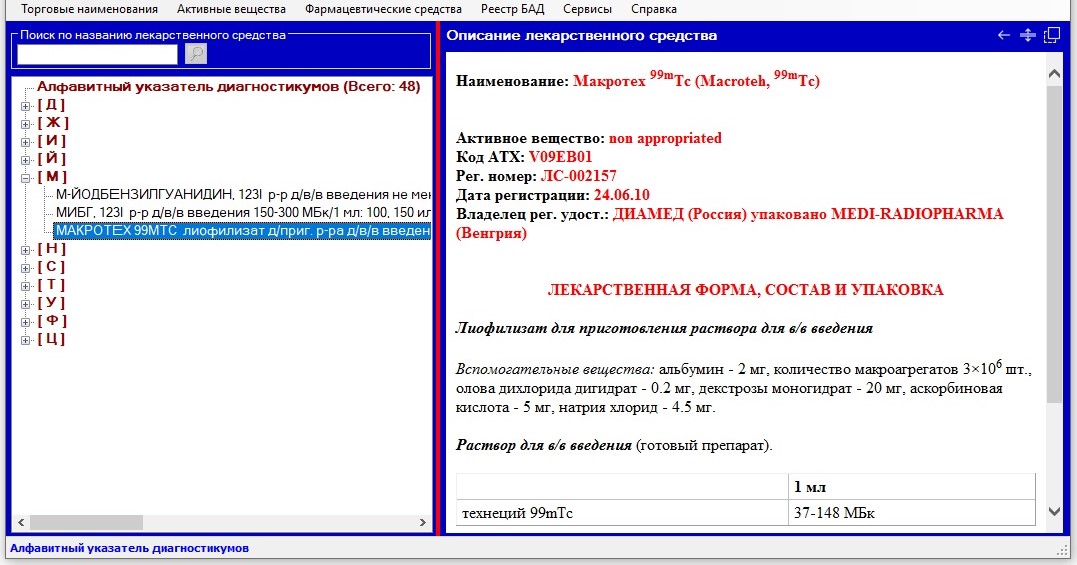Expand the [ Ф ] tree node

25,321
